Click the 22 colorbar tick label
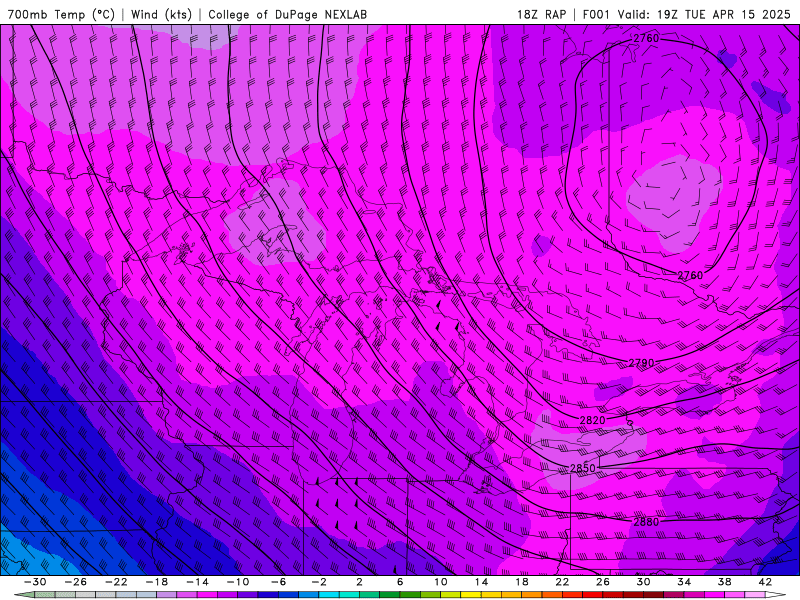The image size is (800, 600). pyautogui.click(x=562, y=582)
